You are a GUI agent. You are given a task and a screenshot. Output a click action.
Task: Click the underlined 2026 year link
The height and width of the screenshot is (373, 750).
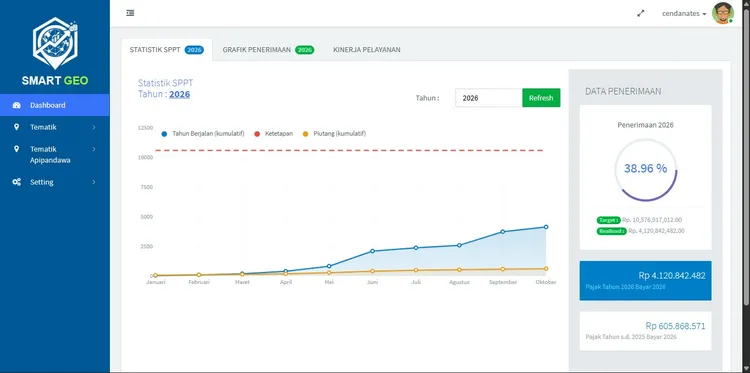coord(179,94)
